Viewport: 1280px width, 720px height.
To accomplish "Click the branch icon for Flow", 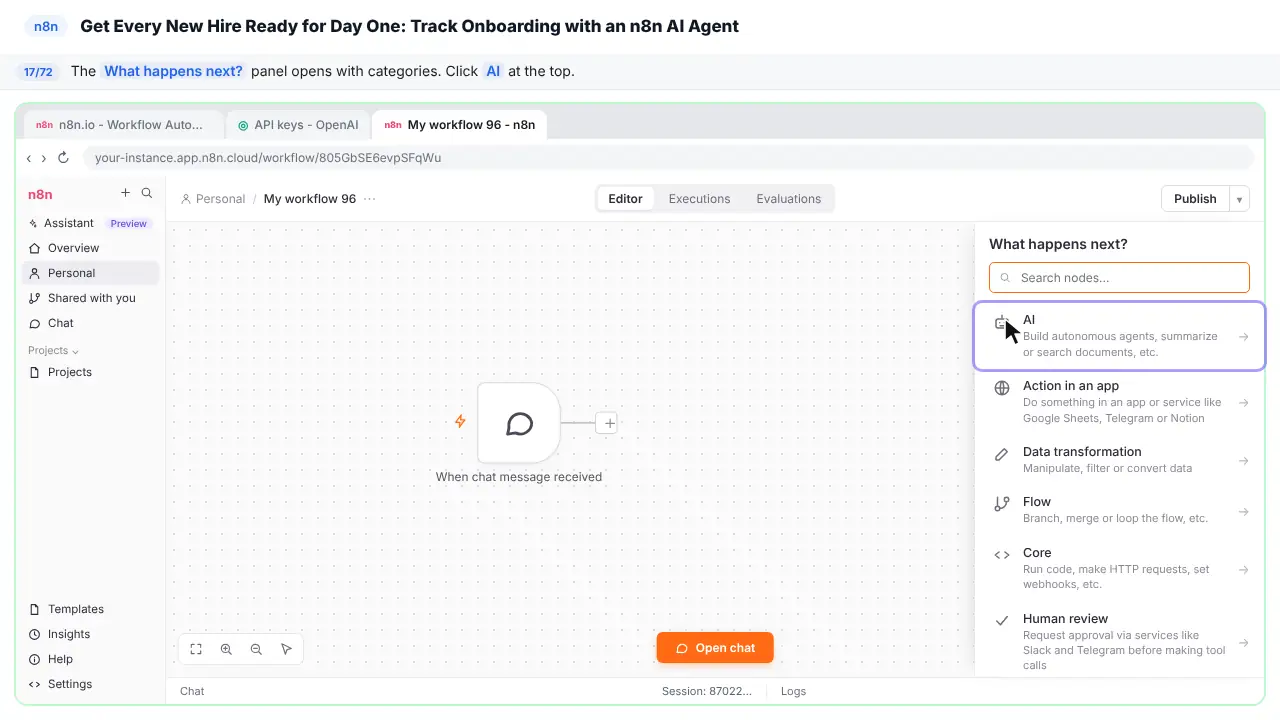I will click(1002, 504).
